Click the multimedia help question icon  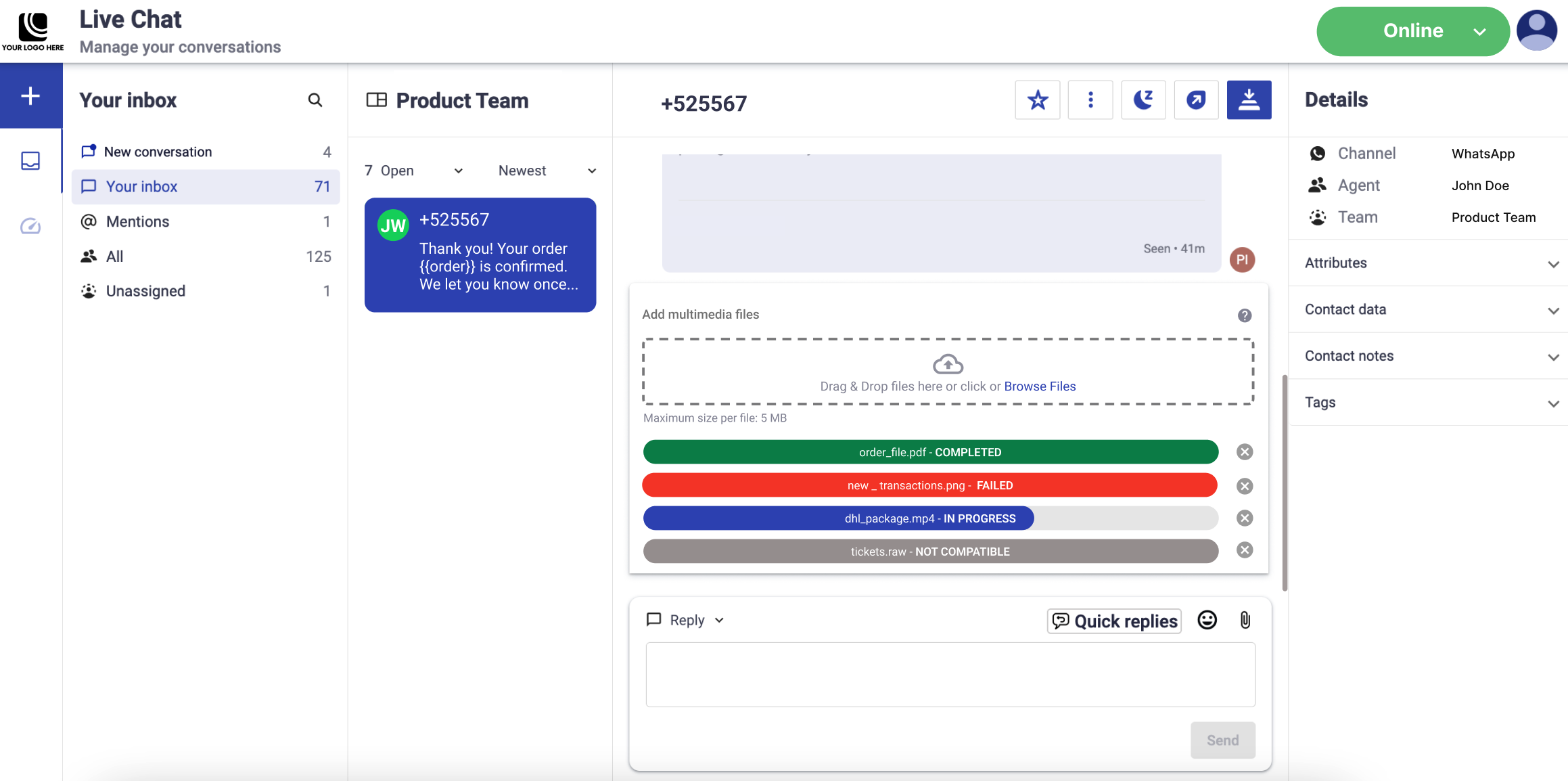pyautogui.click(x=1245, y=315)
